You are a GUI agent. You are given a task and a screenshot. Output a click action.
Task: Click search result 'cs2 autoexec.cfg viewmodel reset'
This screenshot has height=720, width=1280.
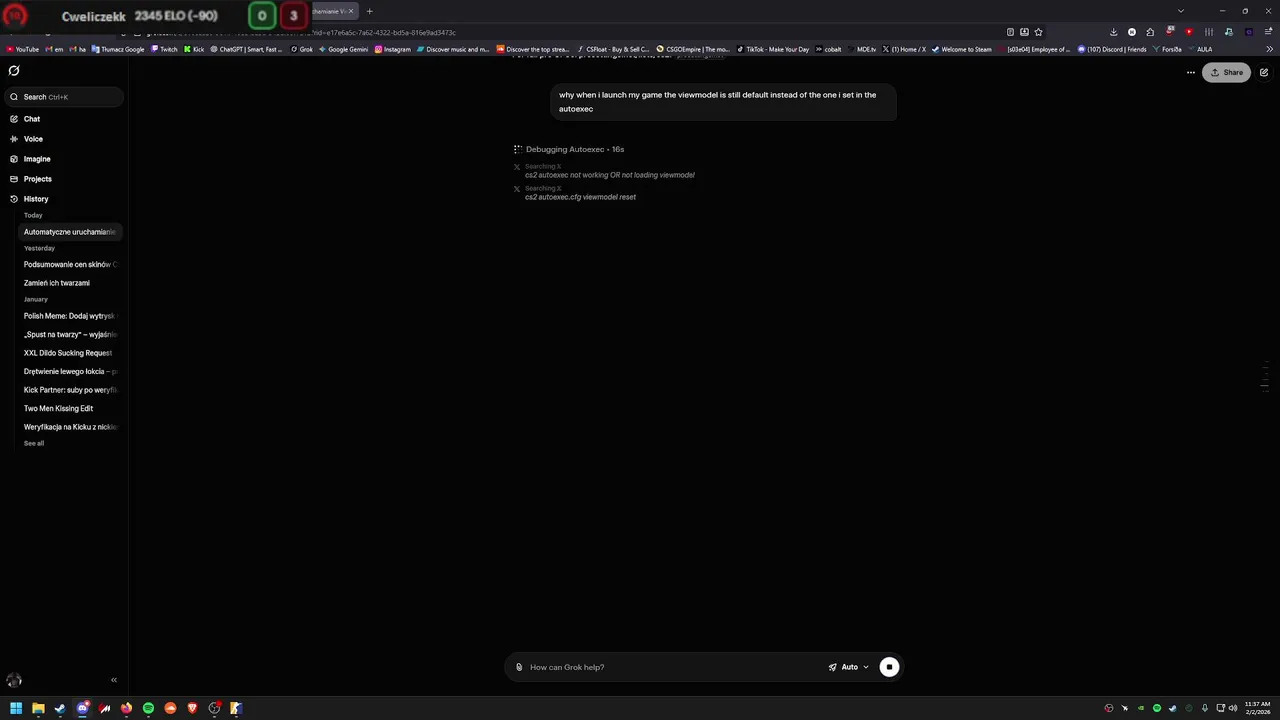581,197
